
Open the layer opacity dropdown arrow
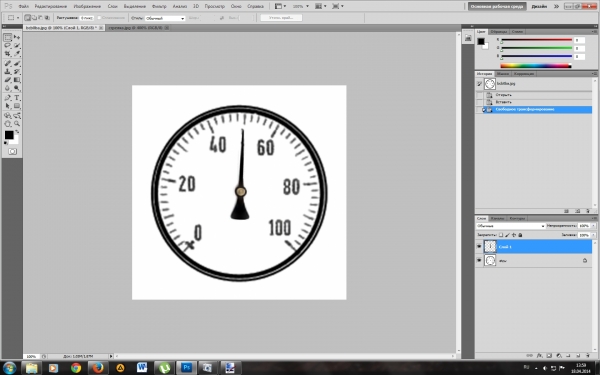point(593,226)
